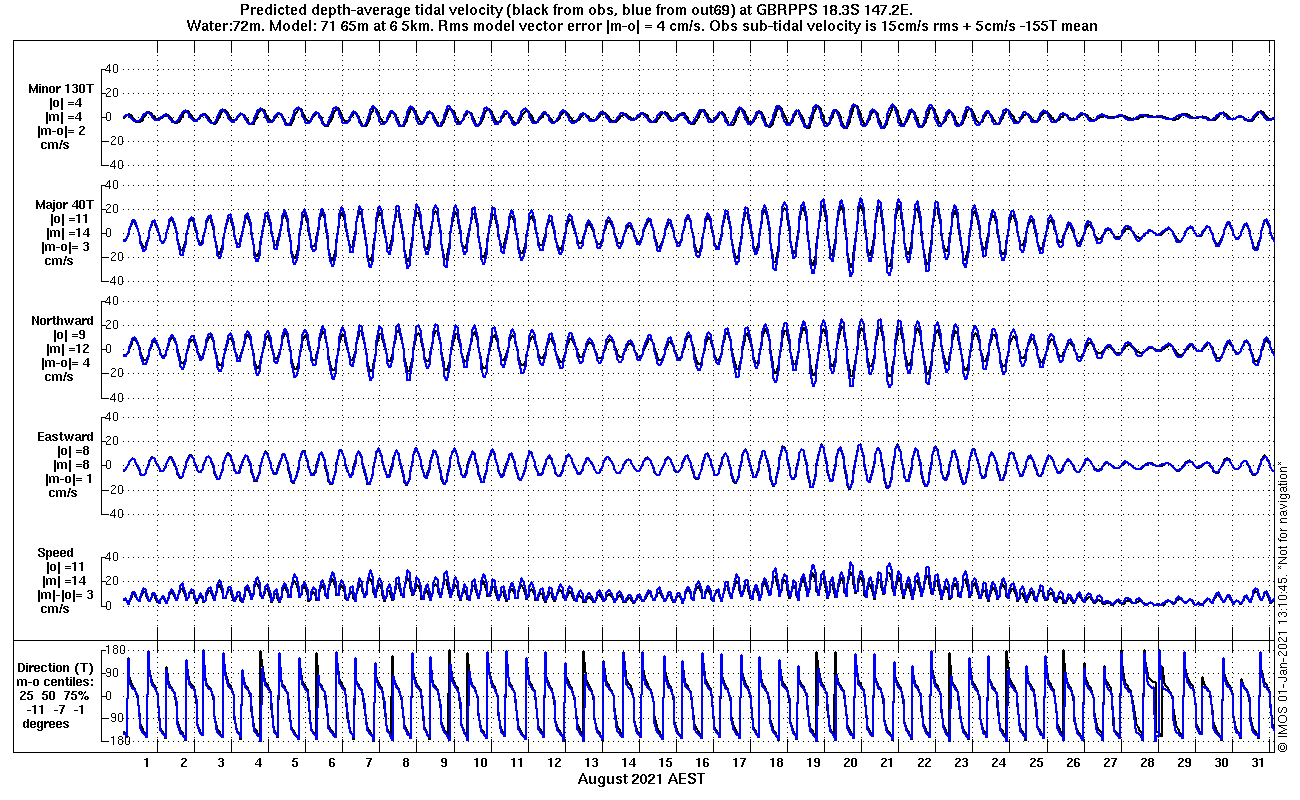
Task: Click the '20' tick on the Northward axis
Action: pos(112,325)
